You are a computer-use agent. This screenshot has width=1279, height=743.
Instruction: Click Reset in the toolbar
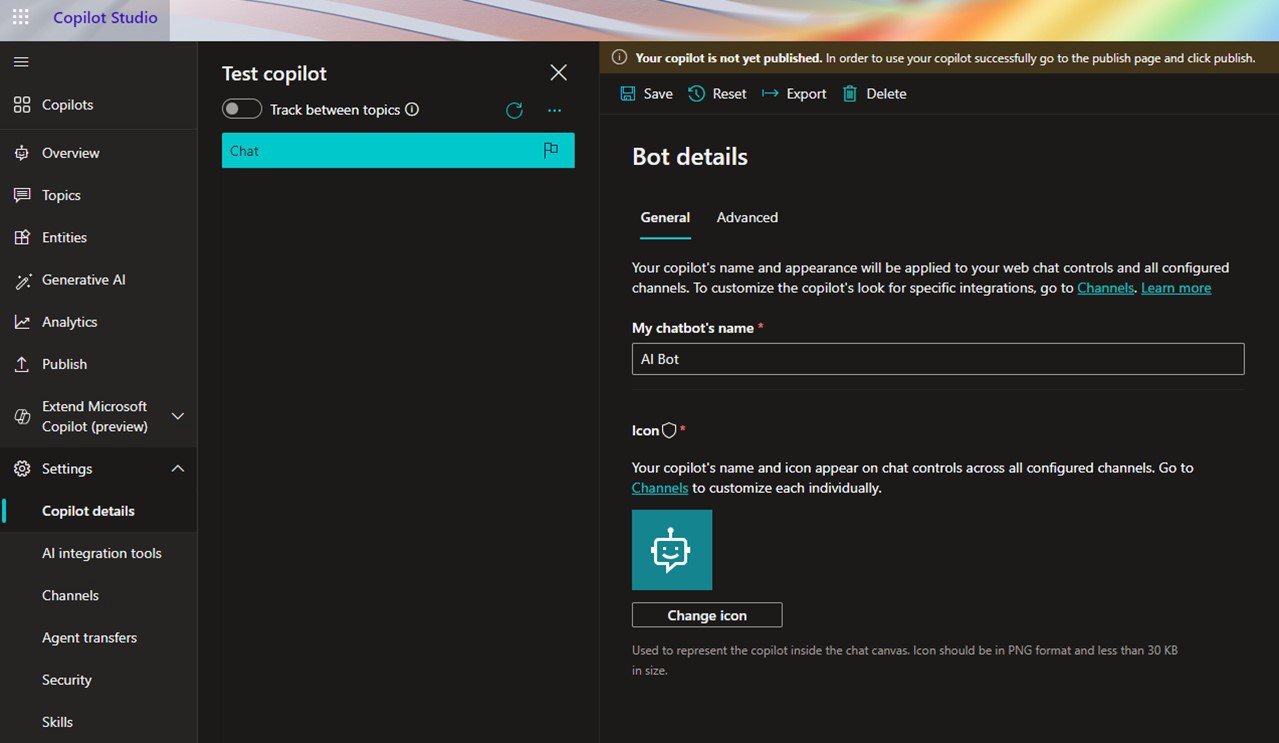717,94
